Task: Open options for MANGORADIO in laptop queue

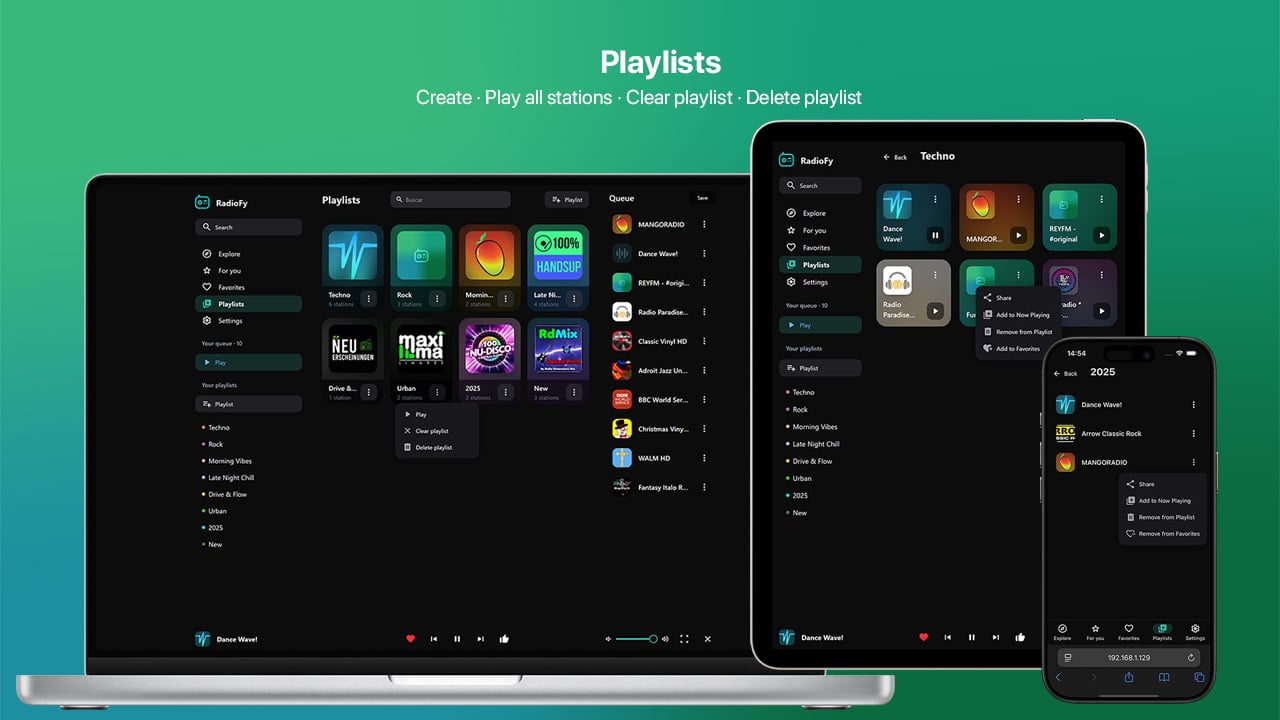Action: [704, 225]
